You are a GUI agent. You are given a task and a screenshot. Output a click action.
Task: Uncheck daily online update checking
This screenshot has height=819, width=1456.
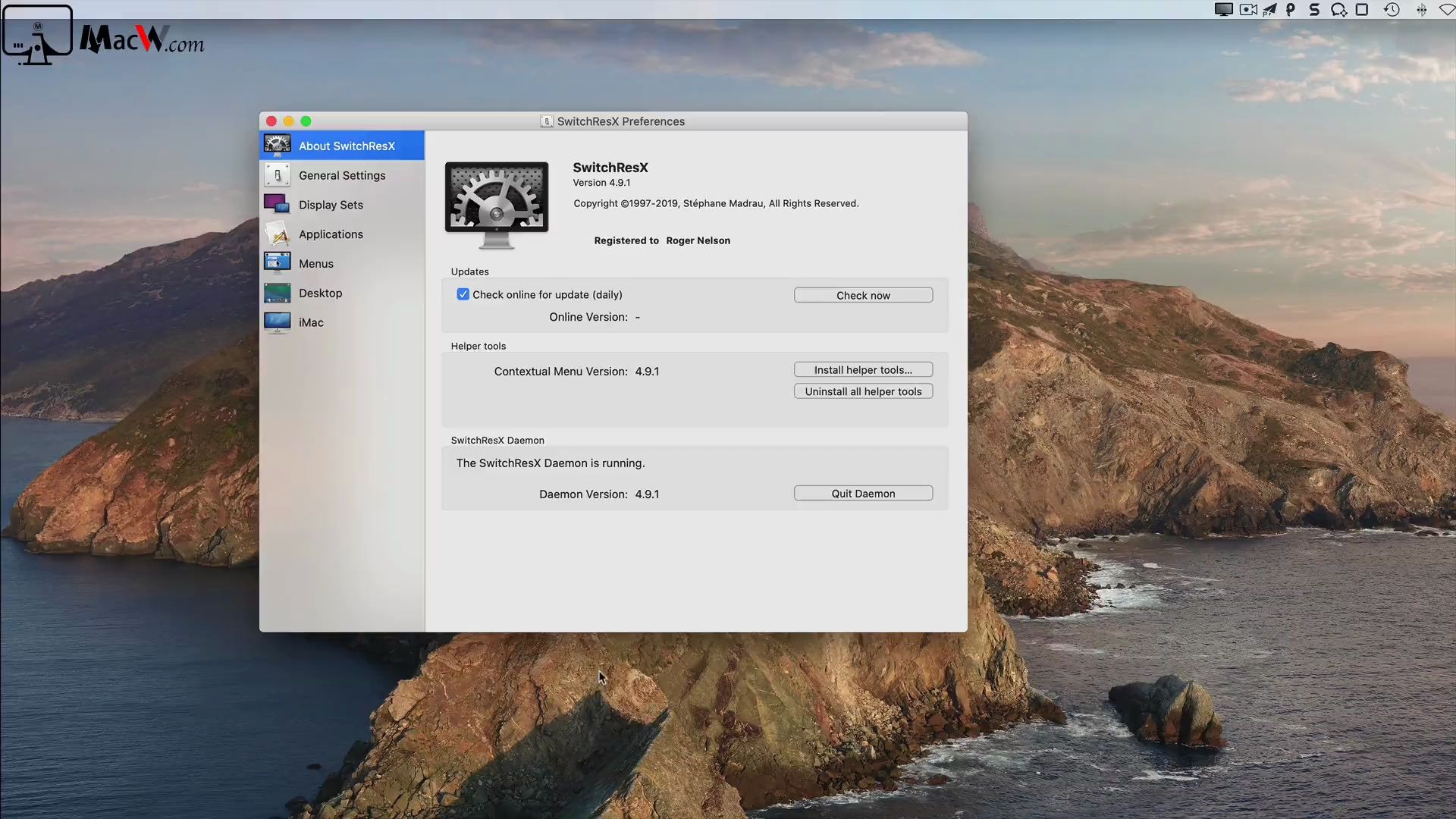pyautogui.click(x=463, y=294)
